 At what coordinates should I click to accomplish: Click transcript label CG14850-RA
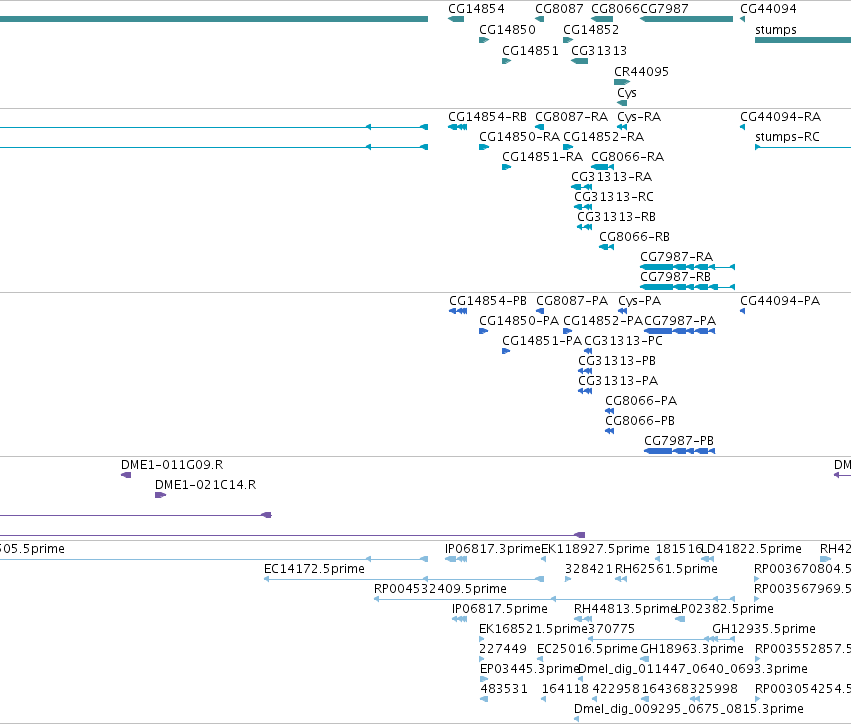(519, 137)
